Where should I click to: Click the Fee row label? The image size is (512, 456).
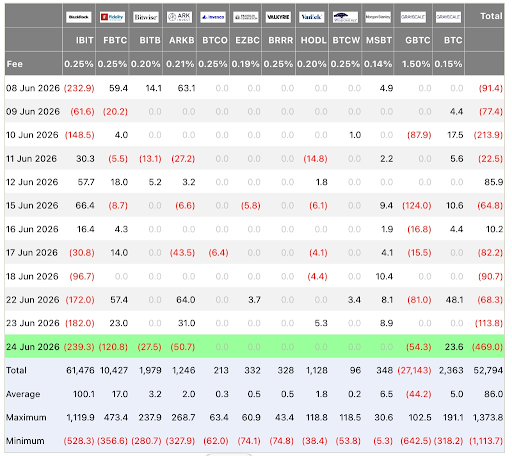[14, 64]
